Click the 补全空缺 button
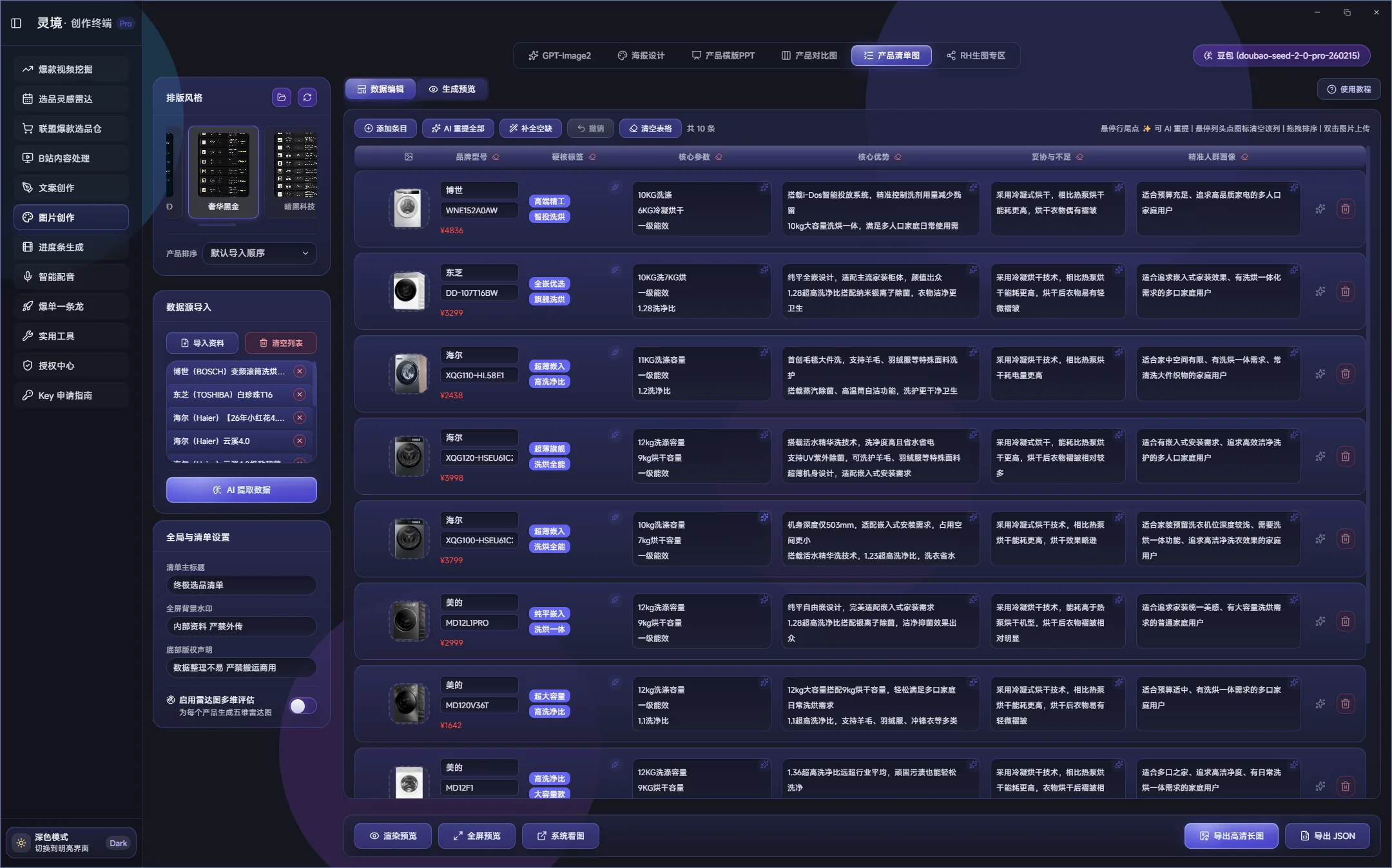Image resolution: width=1392 pixels, height=868 pixels. (530, 128)
